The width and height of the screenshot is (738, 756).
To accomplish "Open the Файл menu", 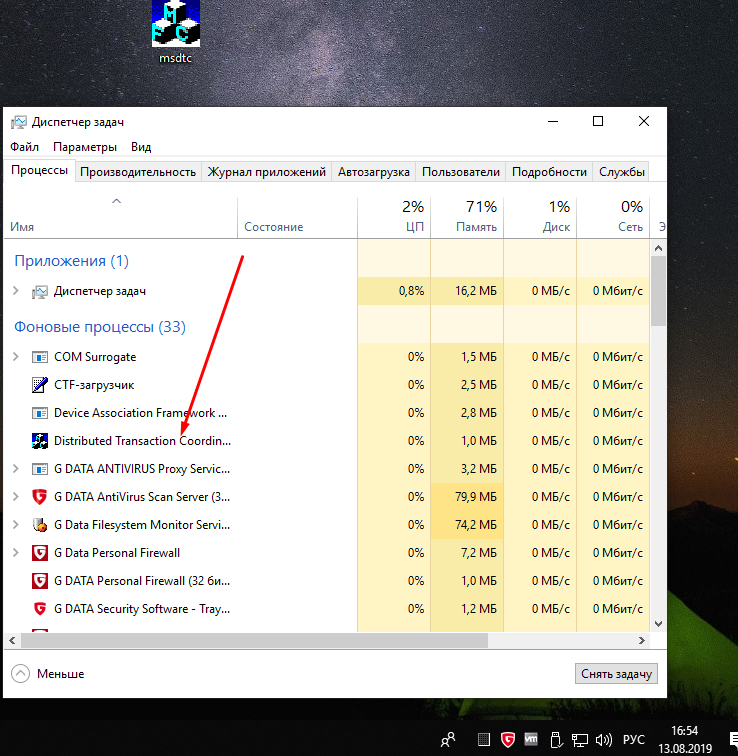I will pyautogui.click(x=24, y=147).
